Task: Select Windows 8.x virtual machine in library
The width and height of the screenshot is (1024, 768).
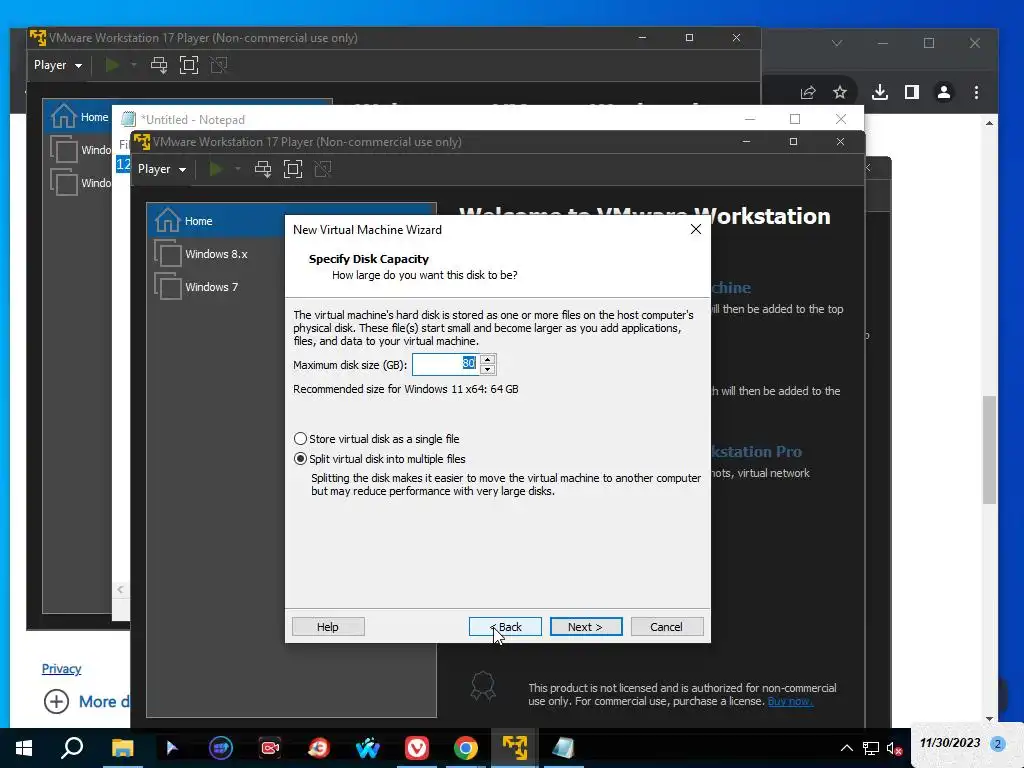Action: coord(216,253)
